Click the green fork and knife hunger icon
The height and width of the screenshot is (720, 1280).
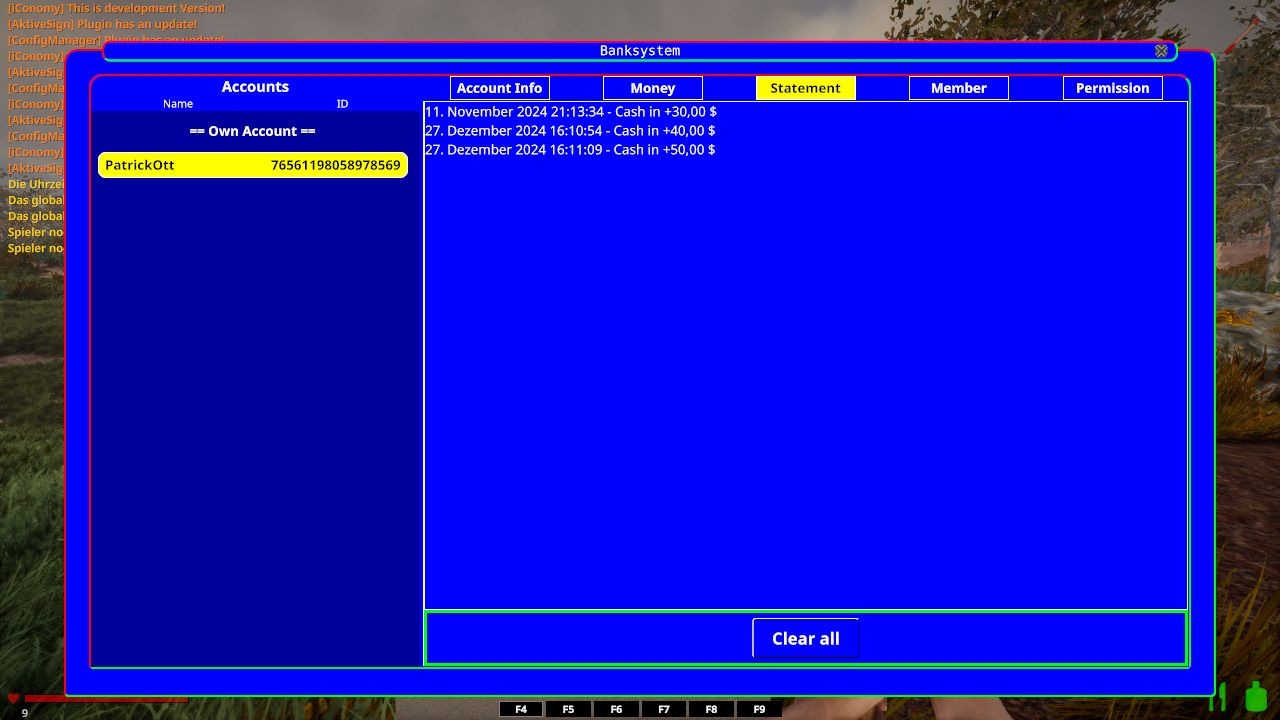tap(1221, 696)
